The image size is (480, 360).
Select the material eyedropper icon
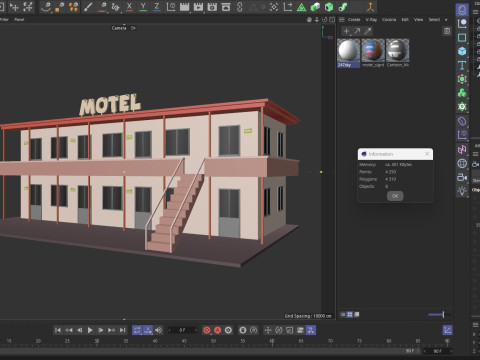click(x=368, y=31)
